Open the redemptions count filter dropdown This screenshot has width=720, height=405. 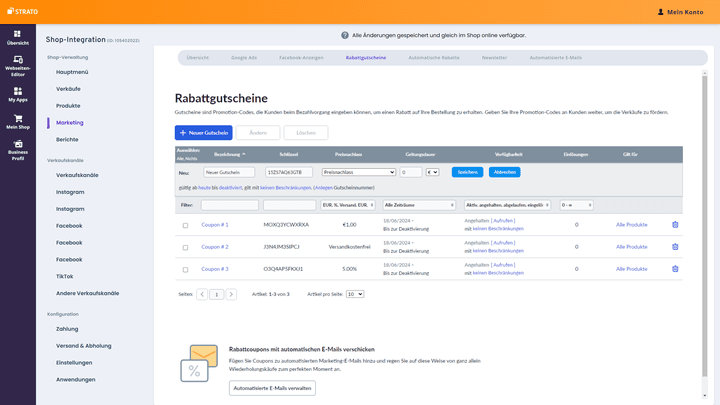(x=576, y=205)
